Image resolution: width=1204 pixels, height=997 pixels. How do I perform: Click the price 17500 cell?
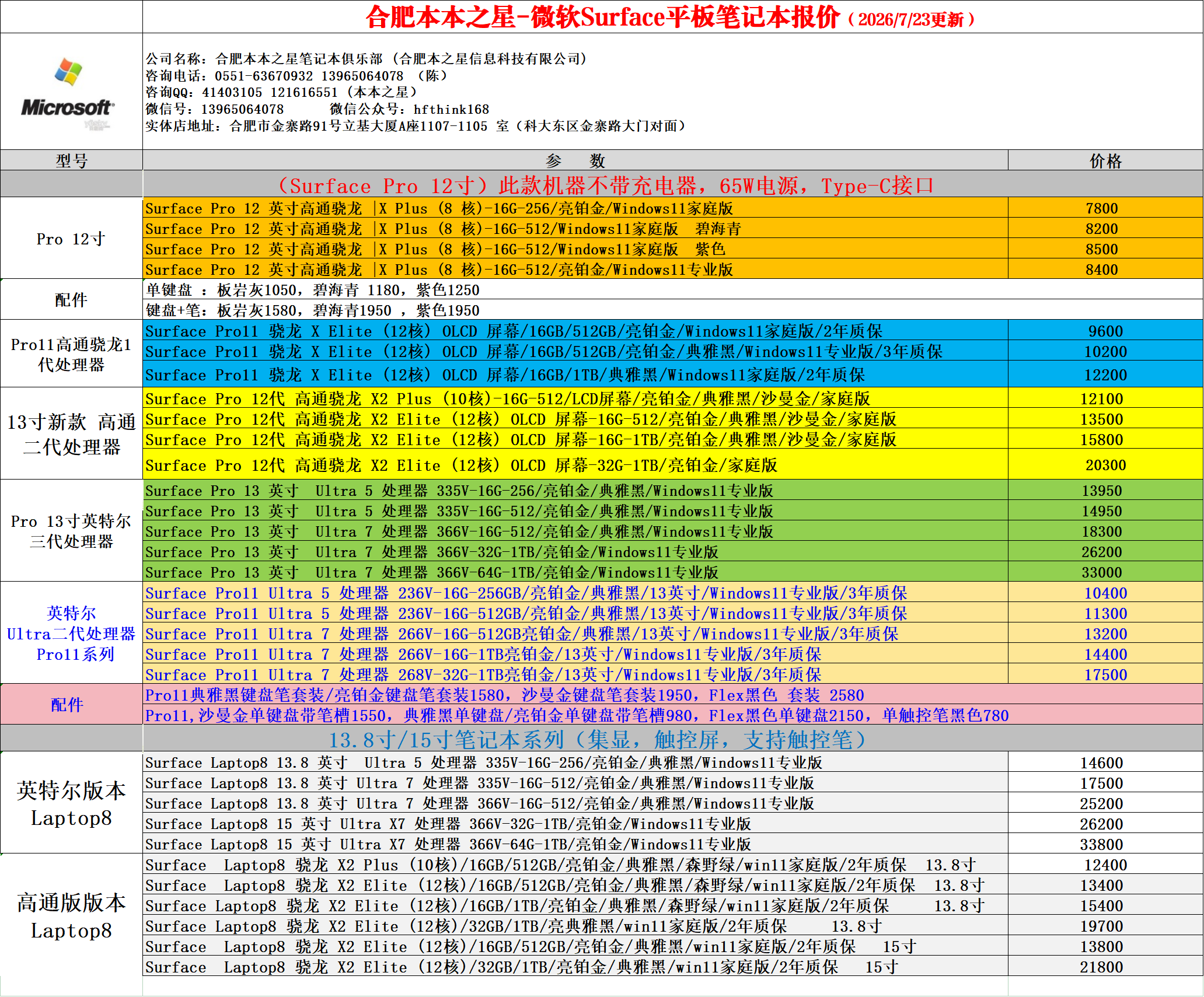tap(1105, 674)
